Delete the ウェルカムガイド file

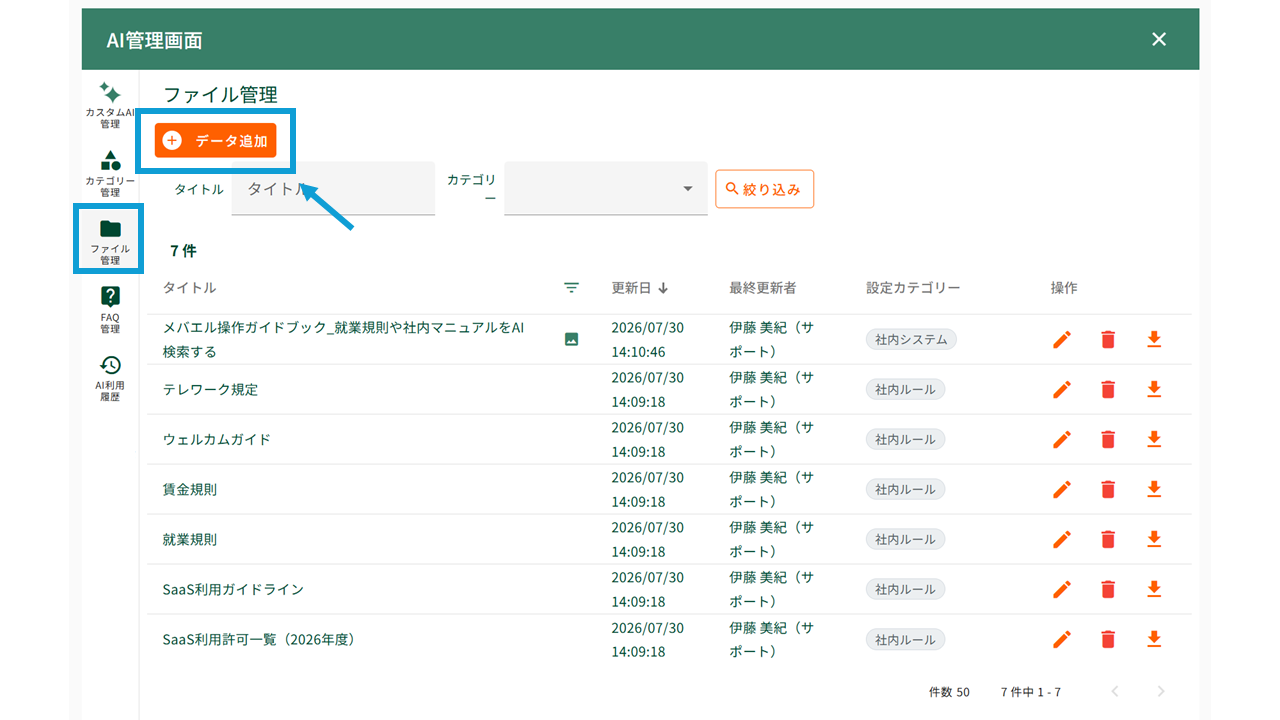click(x=1108, y=439)
